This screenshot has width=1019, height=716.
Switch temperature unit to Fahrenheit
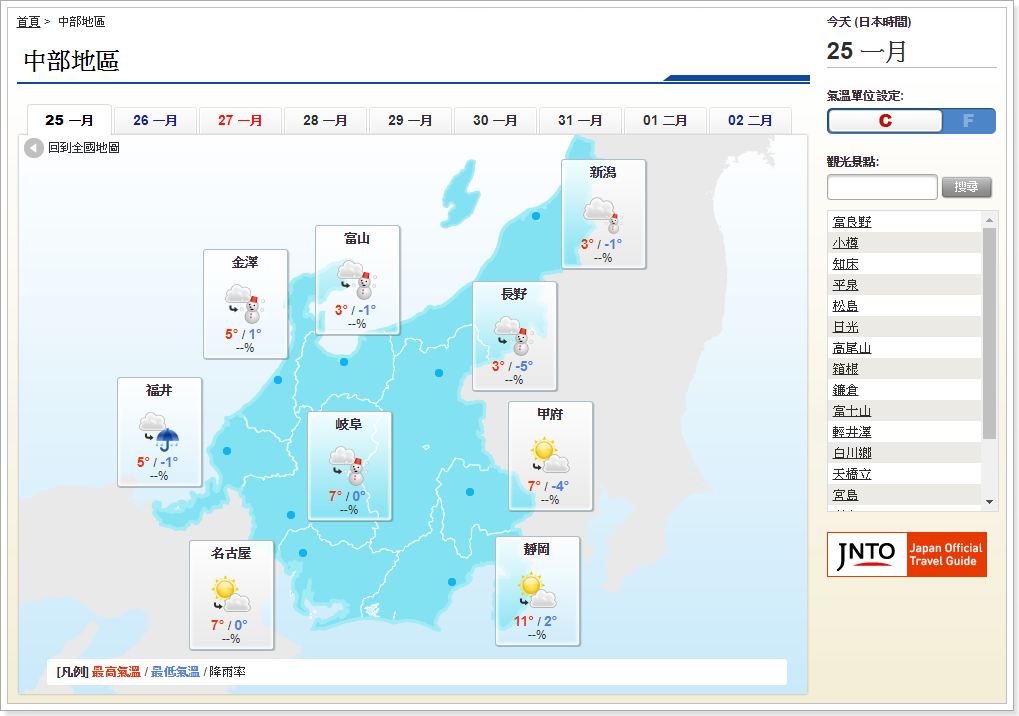968,121
